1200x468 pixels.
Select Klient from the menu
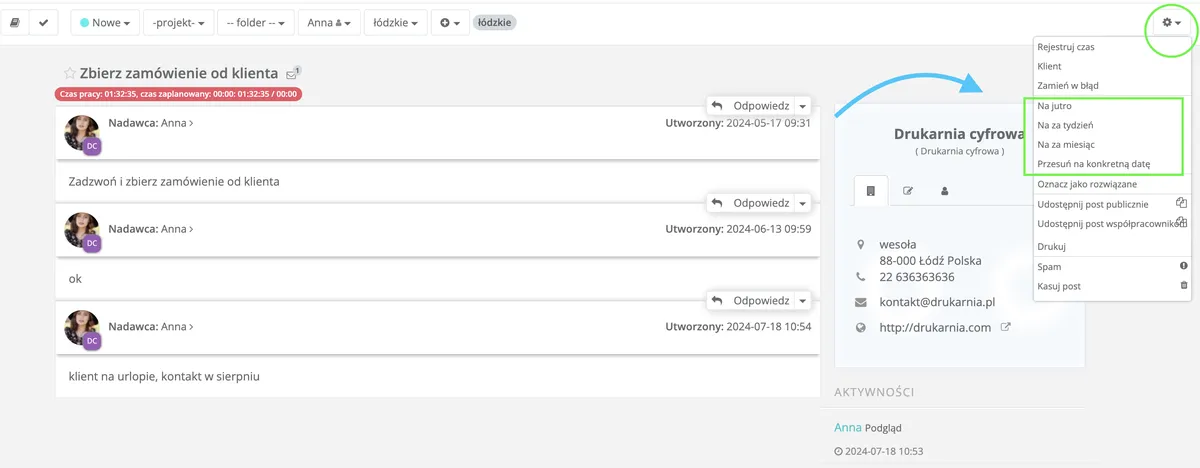[x=1050, y=66]
